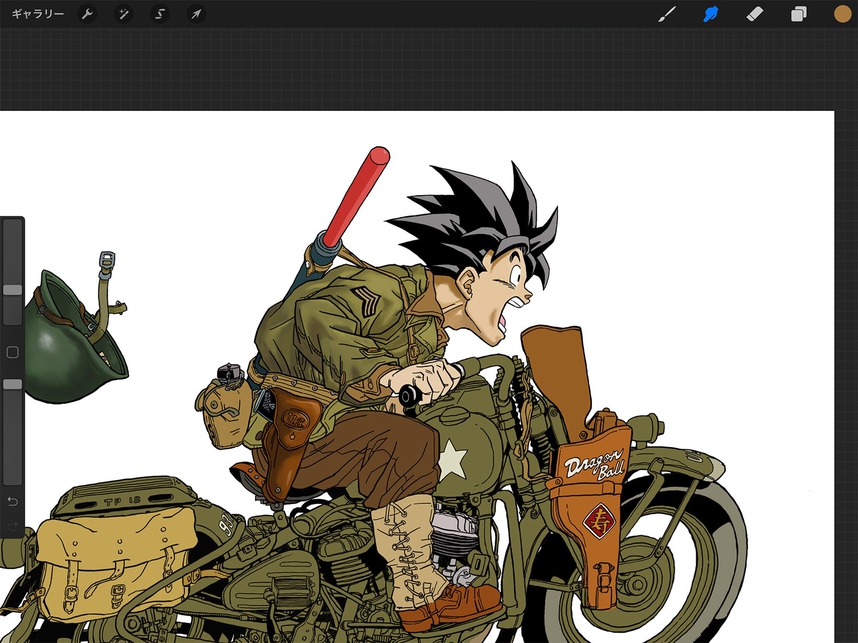This screenshot has width=858, height=643.
Task: Click the brush opacity slider handle
Action: point(12,384)
